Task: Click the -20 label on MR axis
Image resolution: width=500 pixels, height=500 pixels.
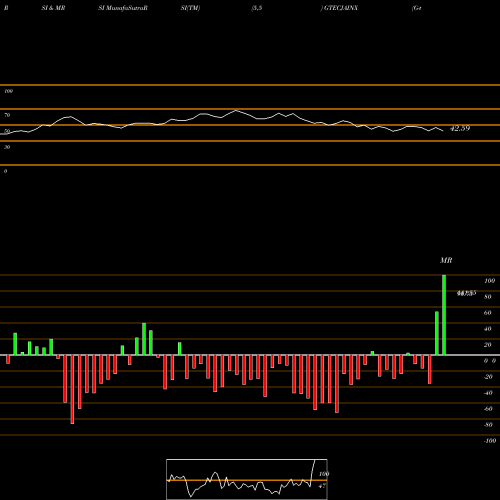Action: point(488,377)
